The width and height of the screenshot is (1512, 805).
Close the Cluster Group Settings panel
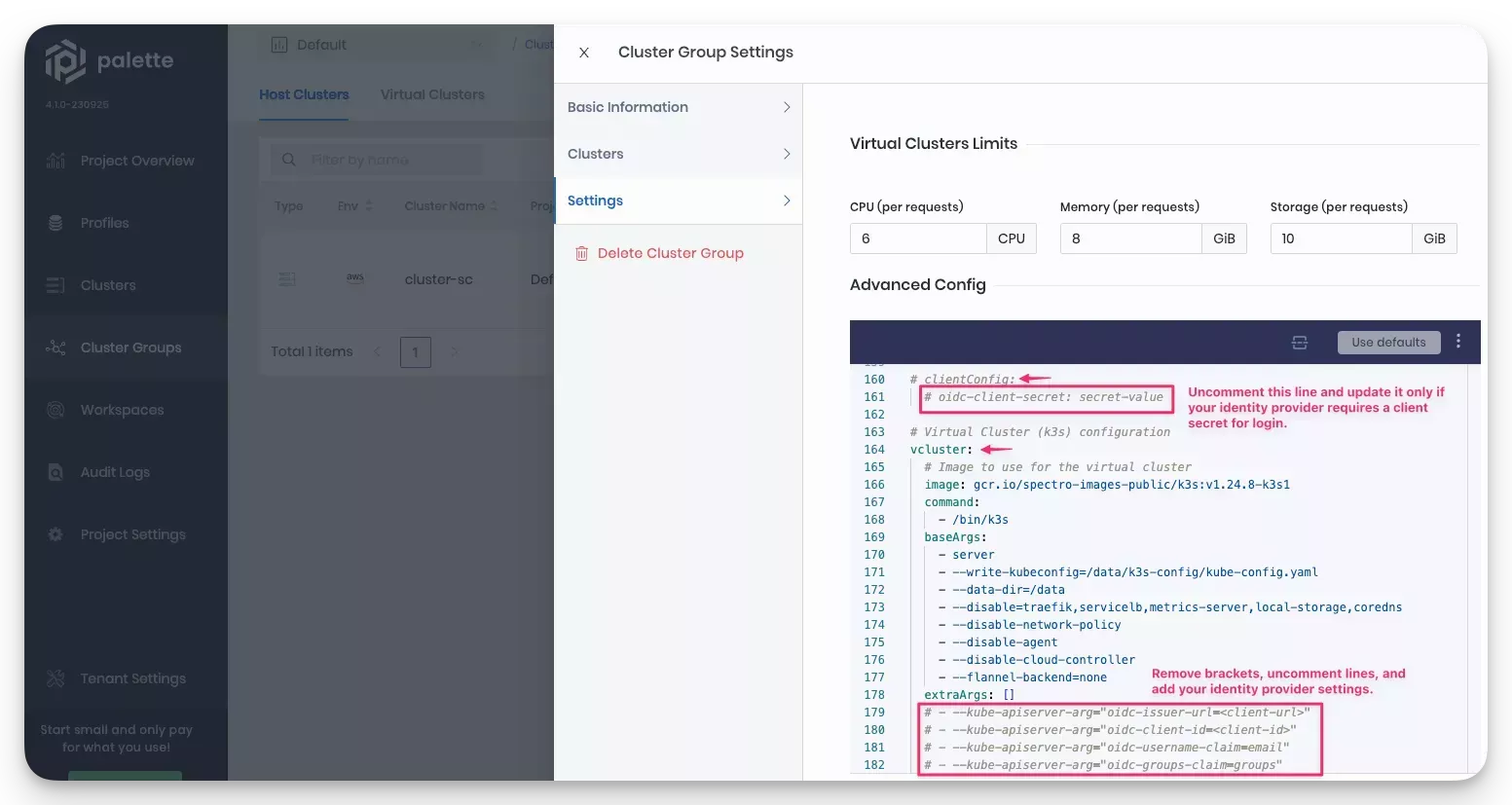pos(583,53)
